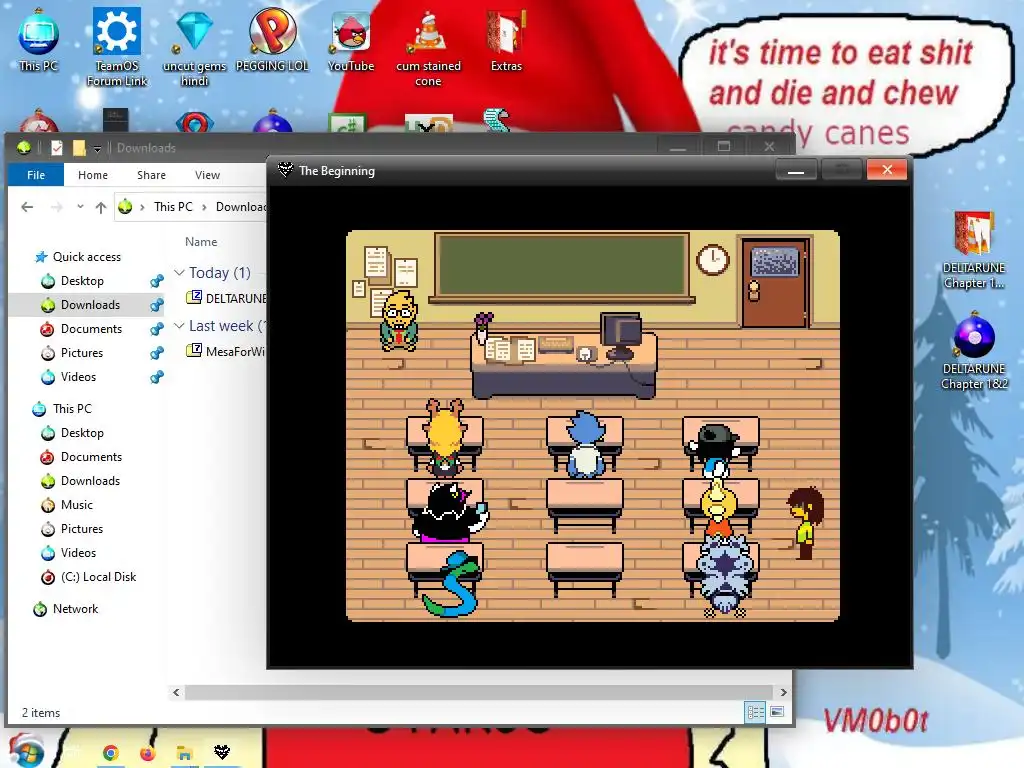1024x768 pixels.
Task: Select Downloads under Quick access
Action: [90, 305]
